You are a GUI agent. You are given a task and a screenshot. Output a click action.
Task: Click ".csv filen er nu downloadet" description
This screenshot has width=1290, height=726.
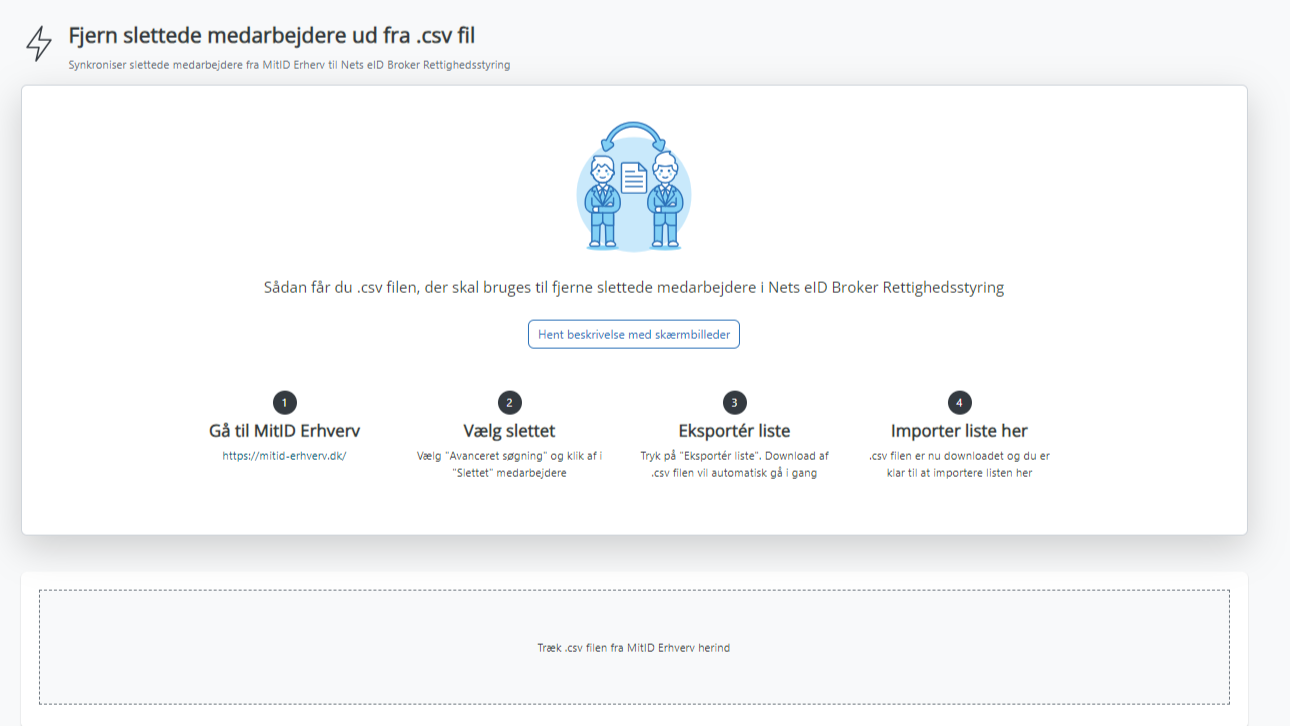(x=959, y=464)
